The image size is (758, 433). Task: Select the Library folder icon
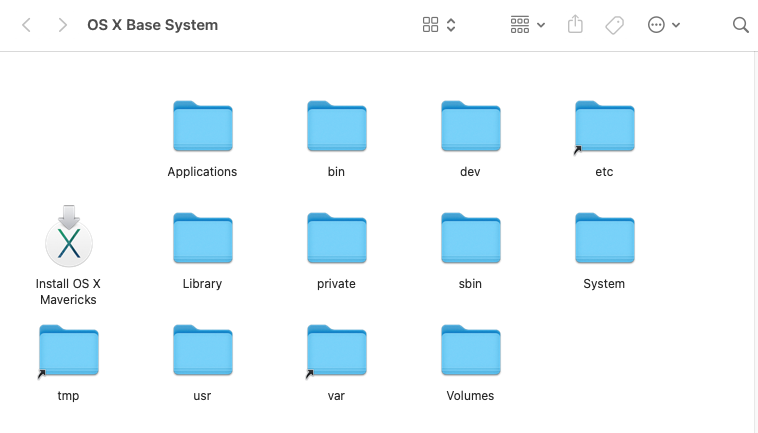(x=203, y=238)
